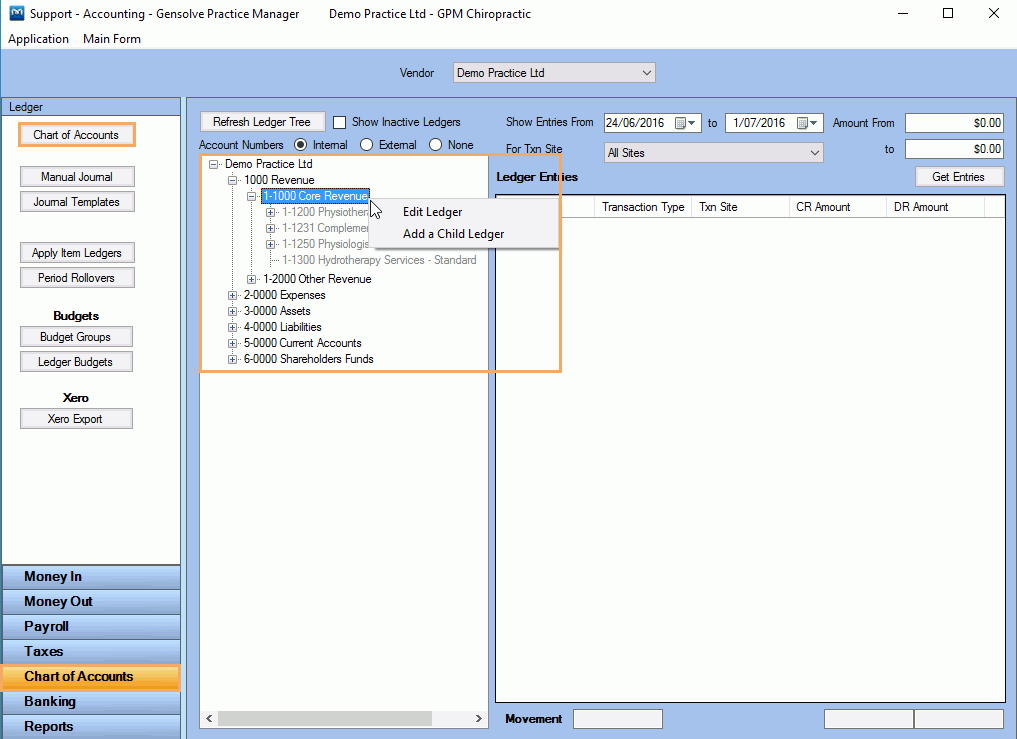Open the Vendor dropdown
This screenshot has width=1017, height=739.
point(646,73)
